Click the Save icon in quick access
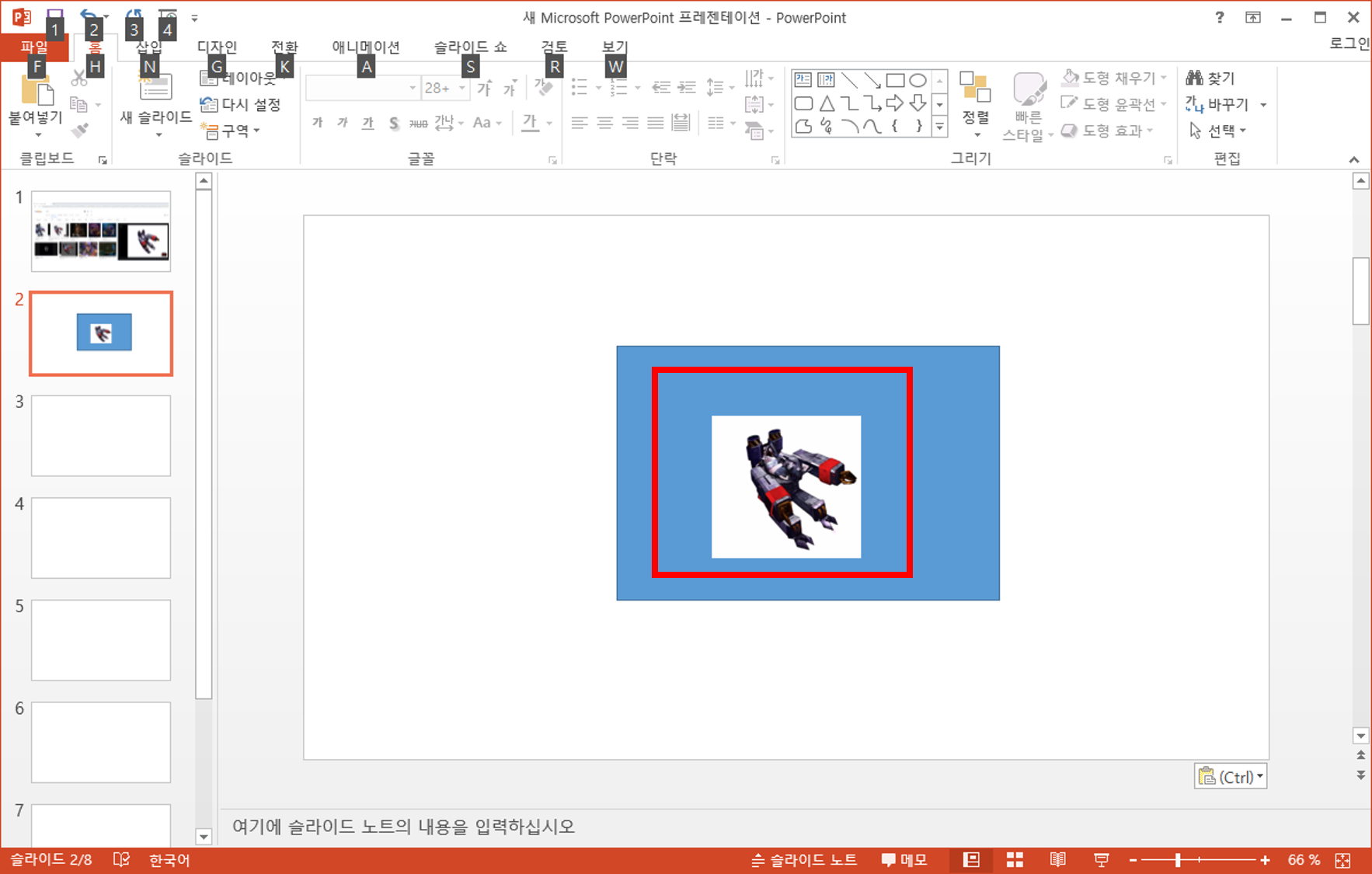This screenshot has height=874, width=1372. [54, 16]
